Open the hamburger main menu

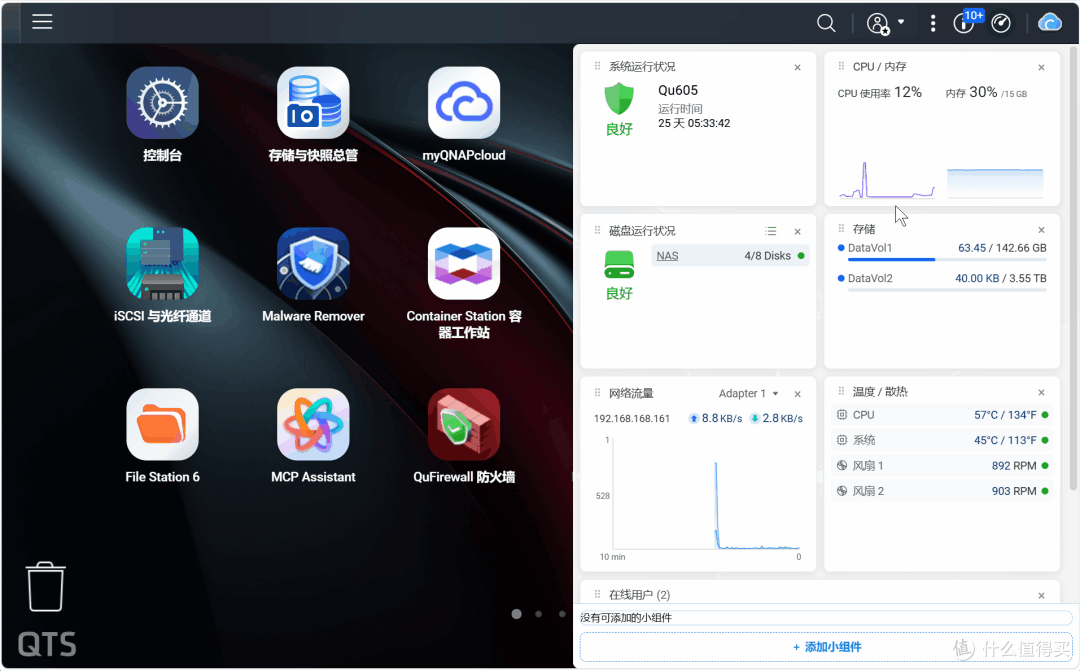(42, 22)
